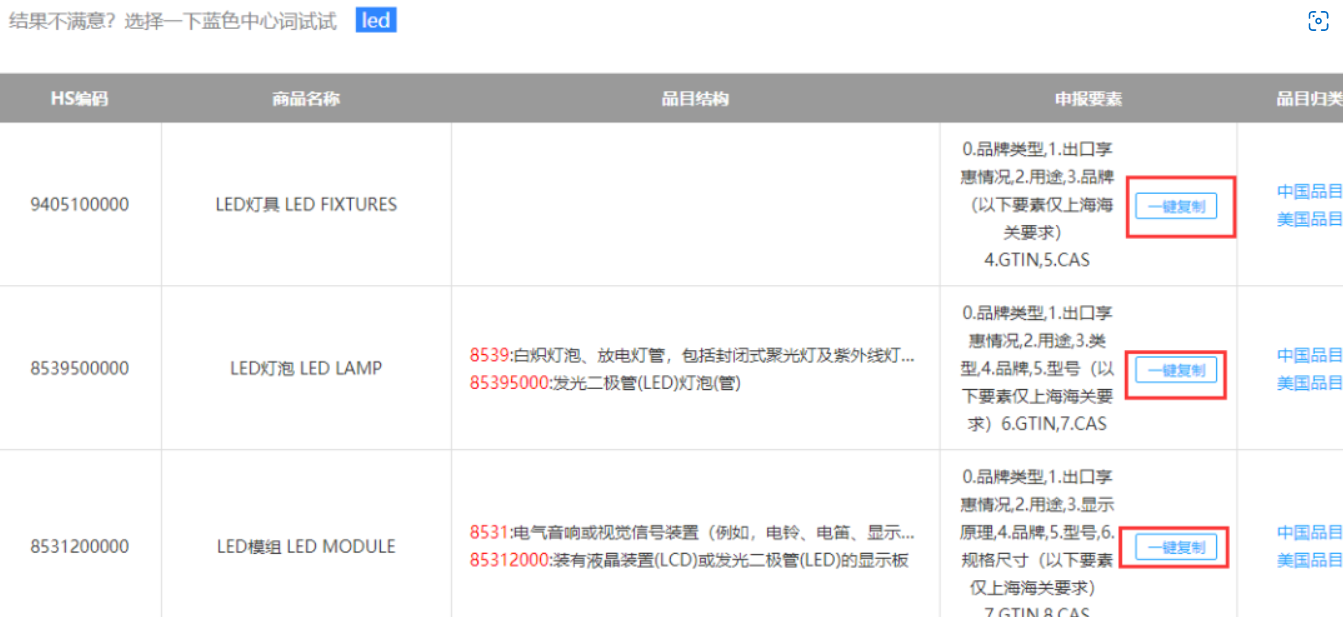Viewport: 1343px width, 617px height.
Task: Select HS code 9405100000 cell
Action: coord(79,205)
